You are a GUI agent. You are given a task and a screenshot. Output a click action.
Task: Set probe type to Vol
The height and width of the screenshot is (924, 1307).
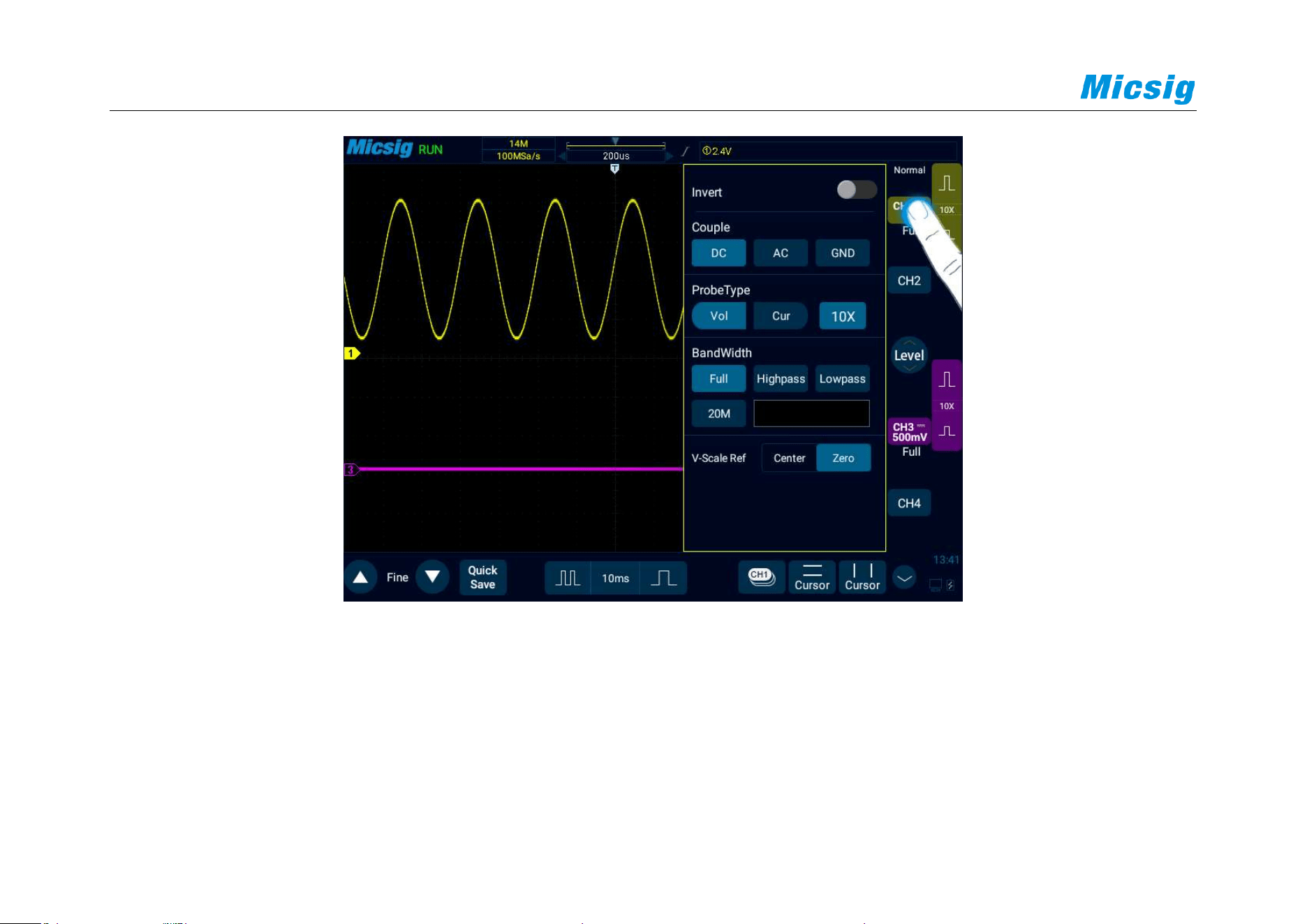click(718, 315)
